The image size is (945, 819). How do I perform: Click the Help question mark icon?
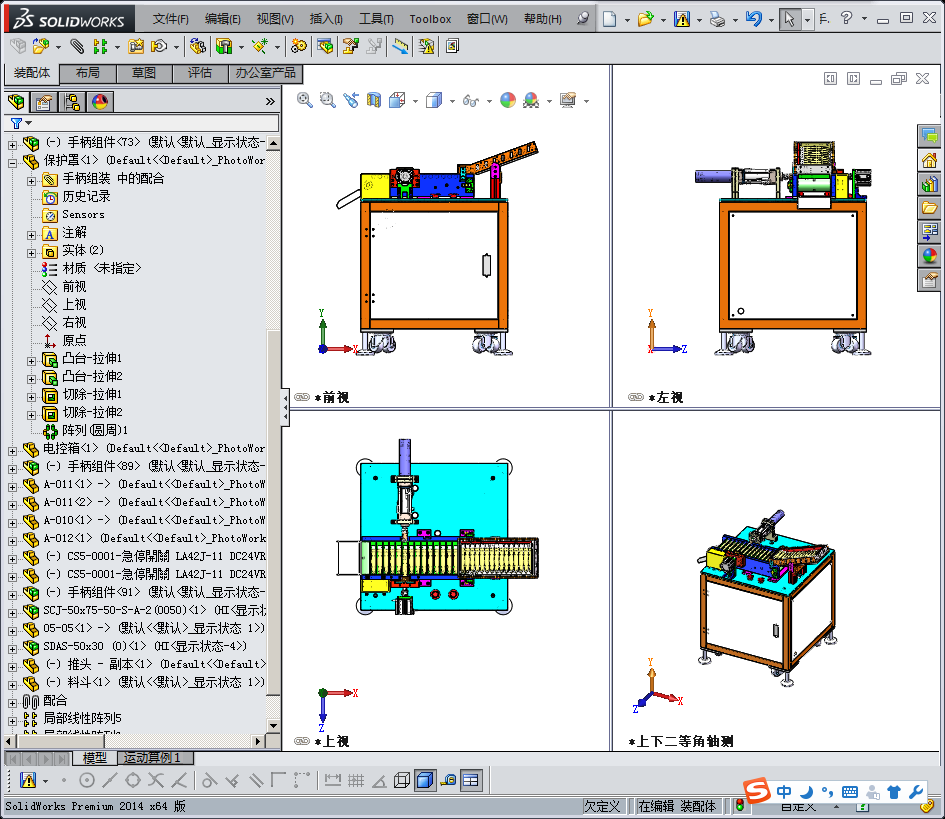pos(847,18)
